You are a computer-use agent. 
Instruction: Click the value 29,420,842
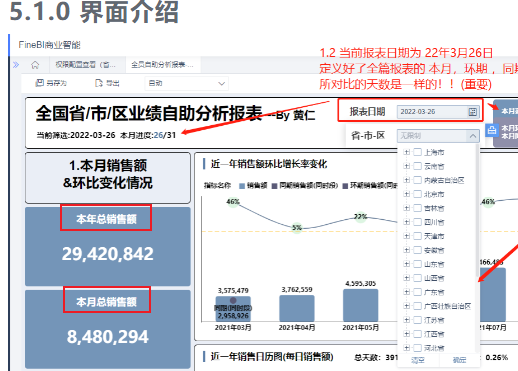tap(108, 254)
